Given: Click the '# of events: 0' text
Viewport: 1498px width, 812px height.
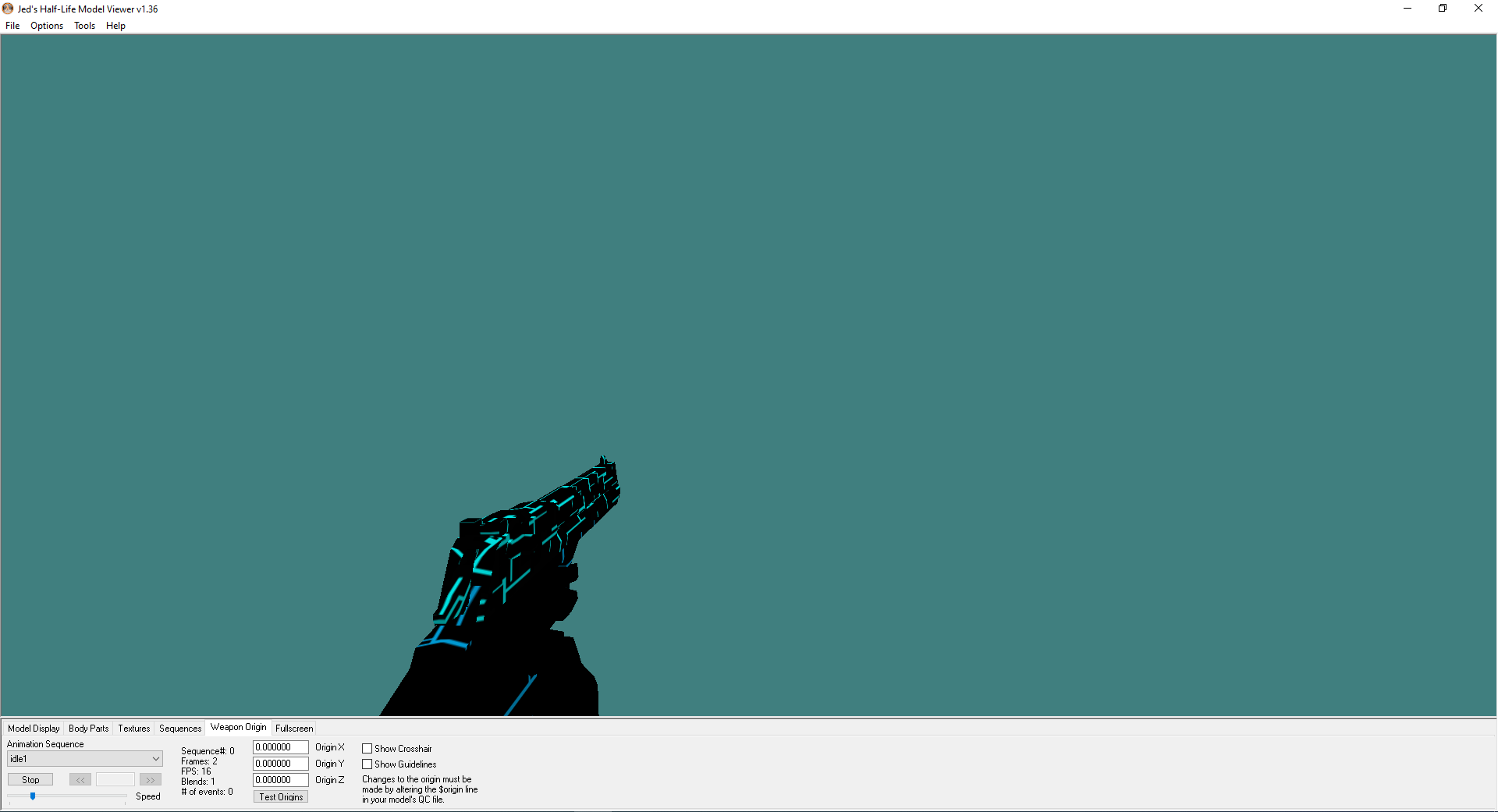Looking at the screenshot, I should (x=207, y=792).
